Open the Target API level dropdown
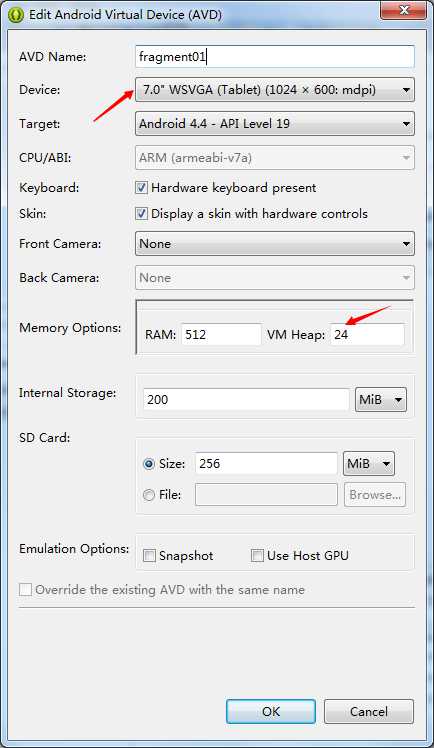The image size is (434, 748). [x=275, y=124]
